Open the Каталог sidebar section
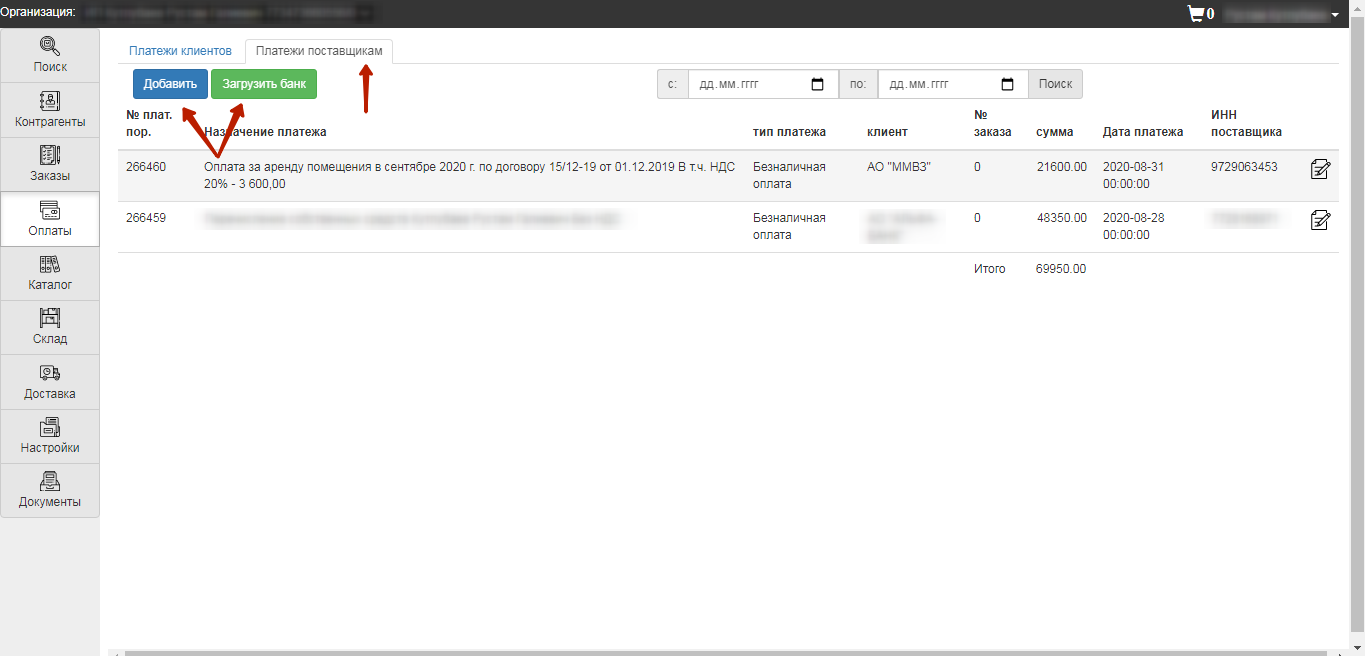 click(x=50, y=274)
